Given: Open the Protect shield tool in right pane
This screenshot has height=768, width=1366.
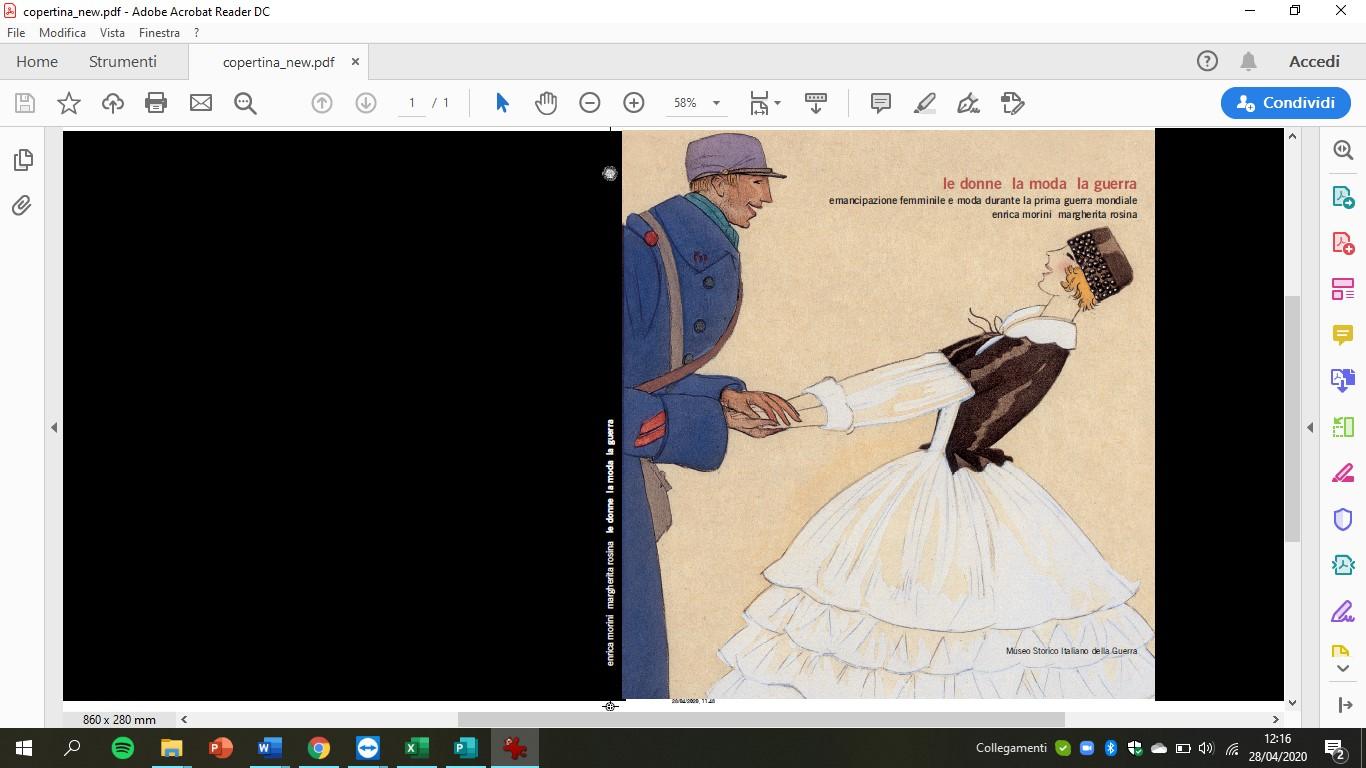Looking at the screenshot, I should tap(1343, 519).
